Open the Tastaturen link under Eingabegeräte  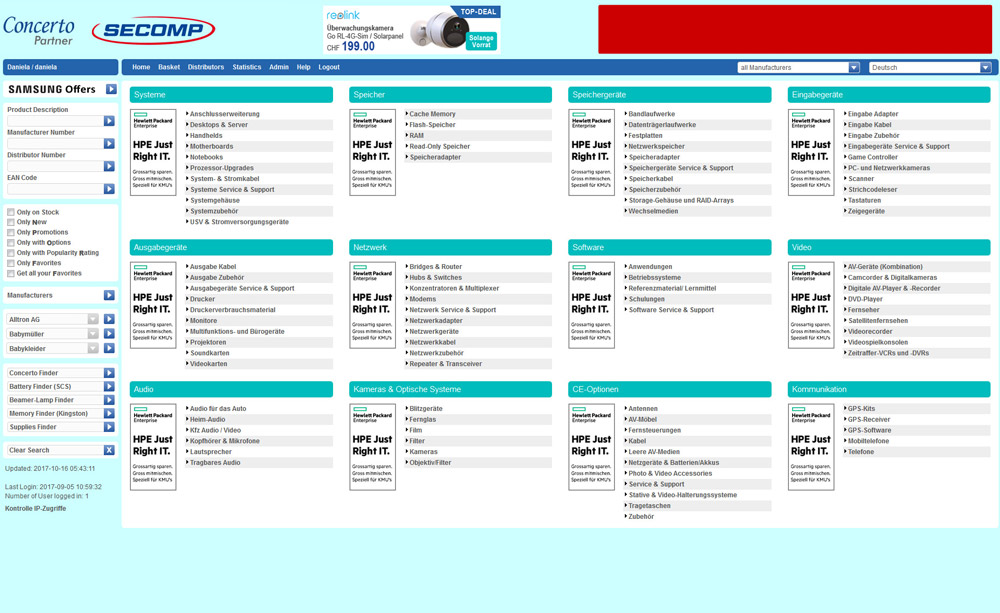pyautogui.click(x=864, y=200)
